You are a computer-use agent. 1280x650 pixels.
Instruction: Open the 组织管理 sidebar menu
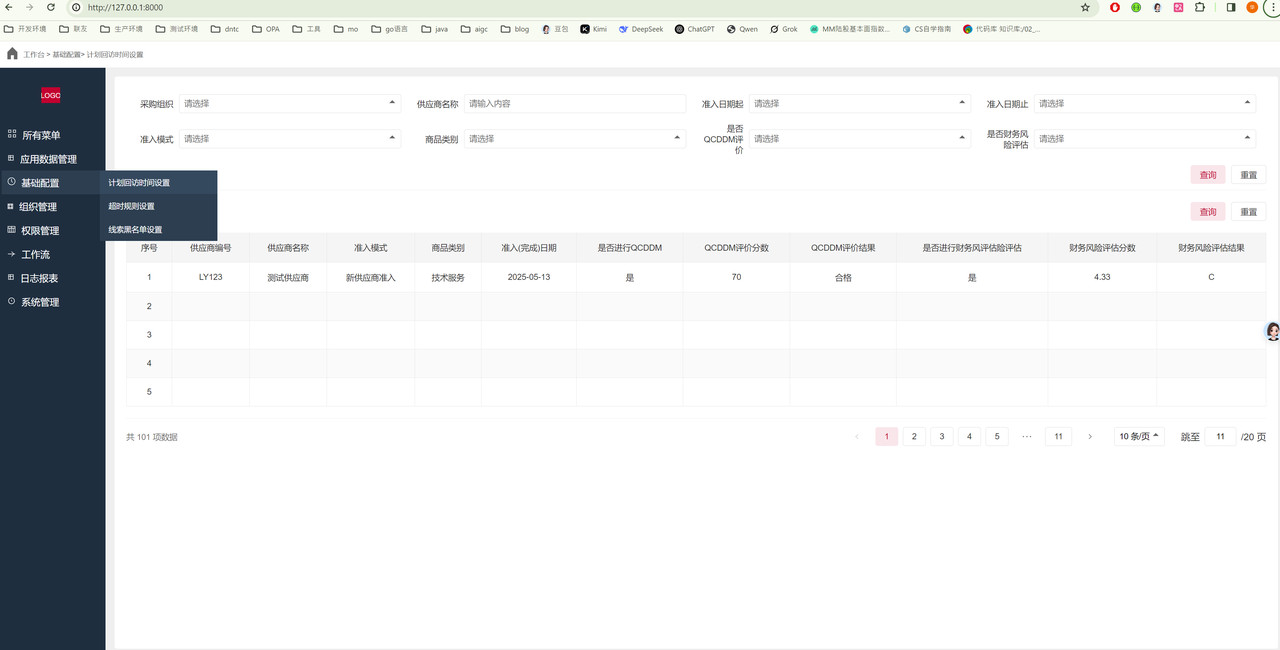pos(39,207)
